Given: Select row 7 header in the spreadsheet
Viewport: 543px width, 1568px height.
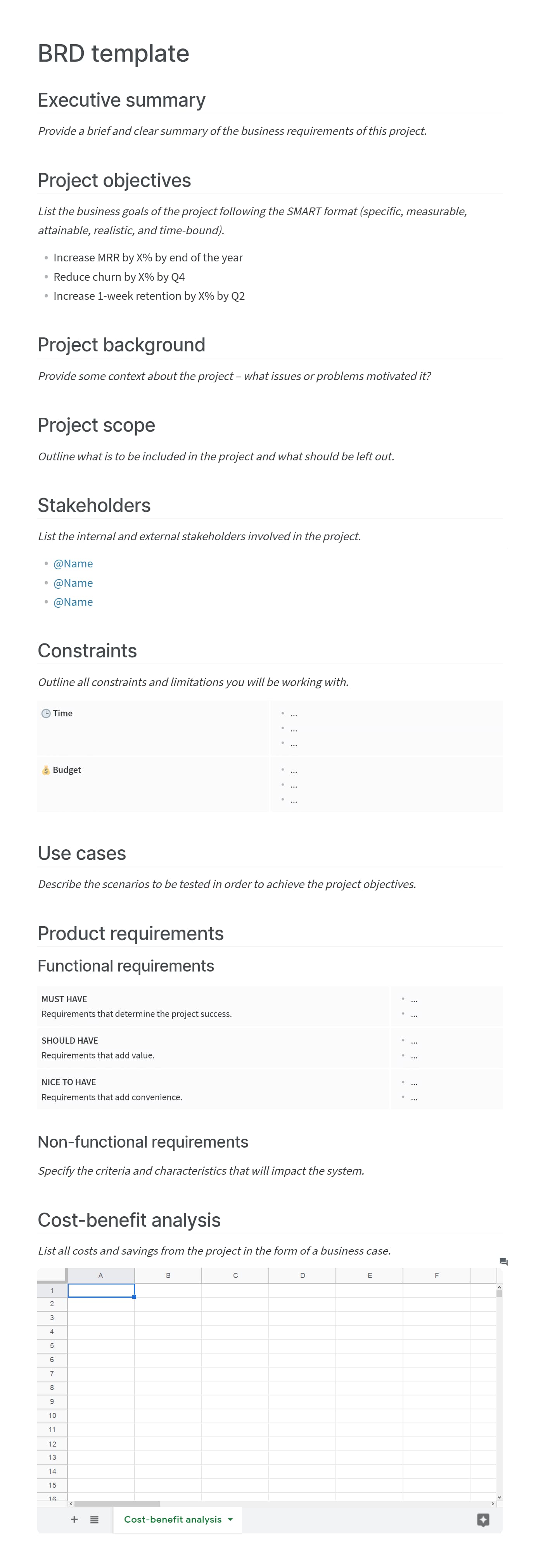Looking at the screenshot, I should coord(52,1373).
